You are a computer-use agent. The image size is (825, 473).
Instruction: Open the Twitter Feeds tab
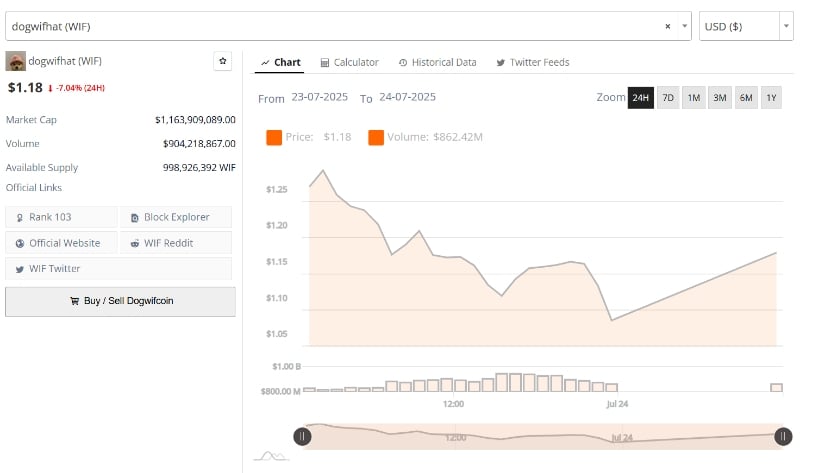(x=532, y=62)
